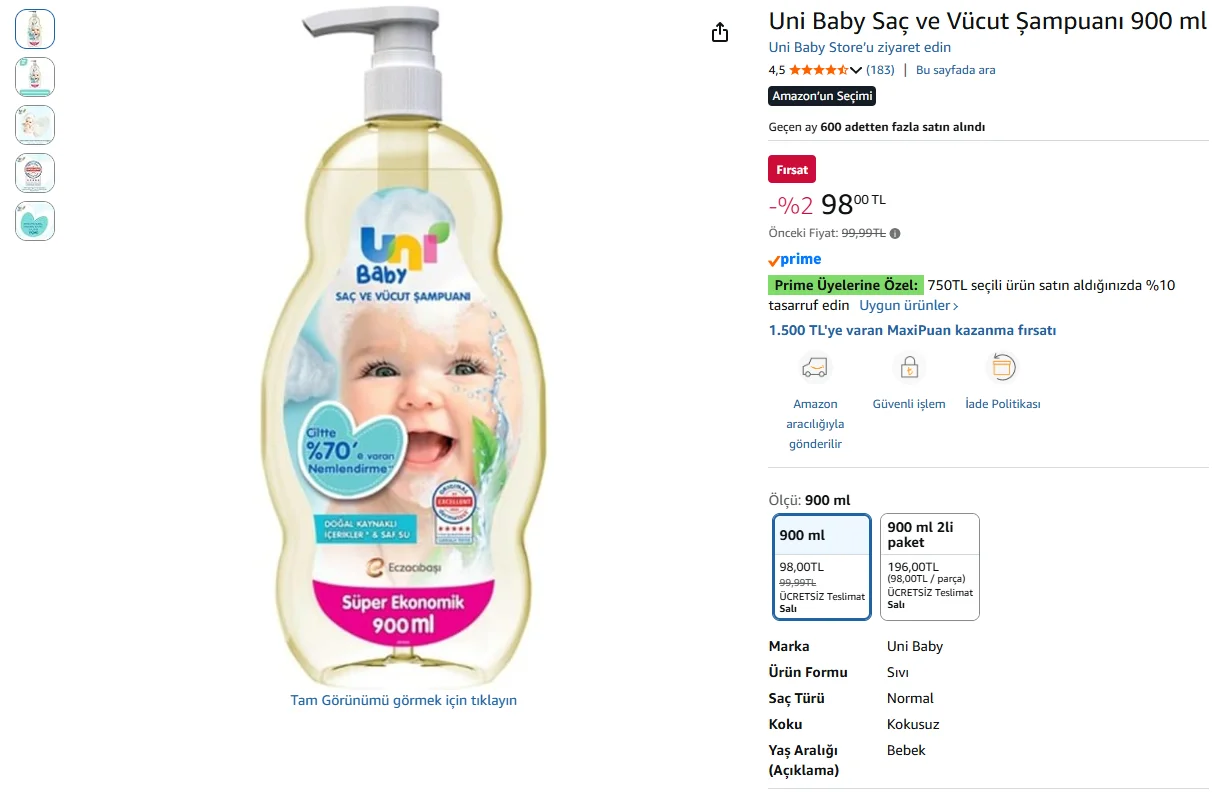Image resolution: width=1227 pixels, height=793 pixels.
Task: Select the 900 ml 2li paket option
Action: click(930, 567)
